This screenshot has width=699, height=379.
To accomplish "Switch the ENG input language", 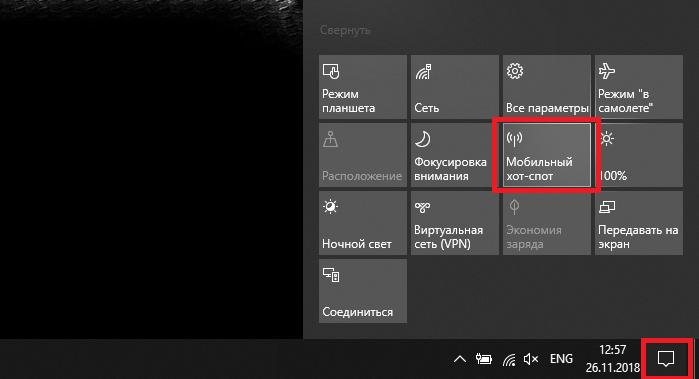I will click(x=561, y=359).
